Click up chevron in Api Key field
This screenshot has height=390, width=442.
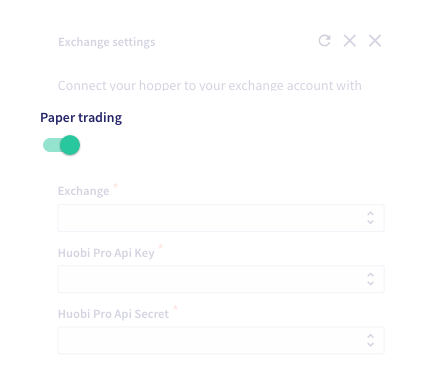pyautogui.click(x=370, y=275)
